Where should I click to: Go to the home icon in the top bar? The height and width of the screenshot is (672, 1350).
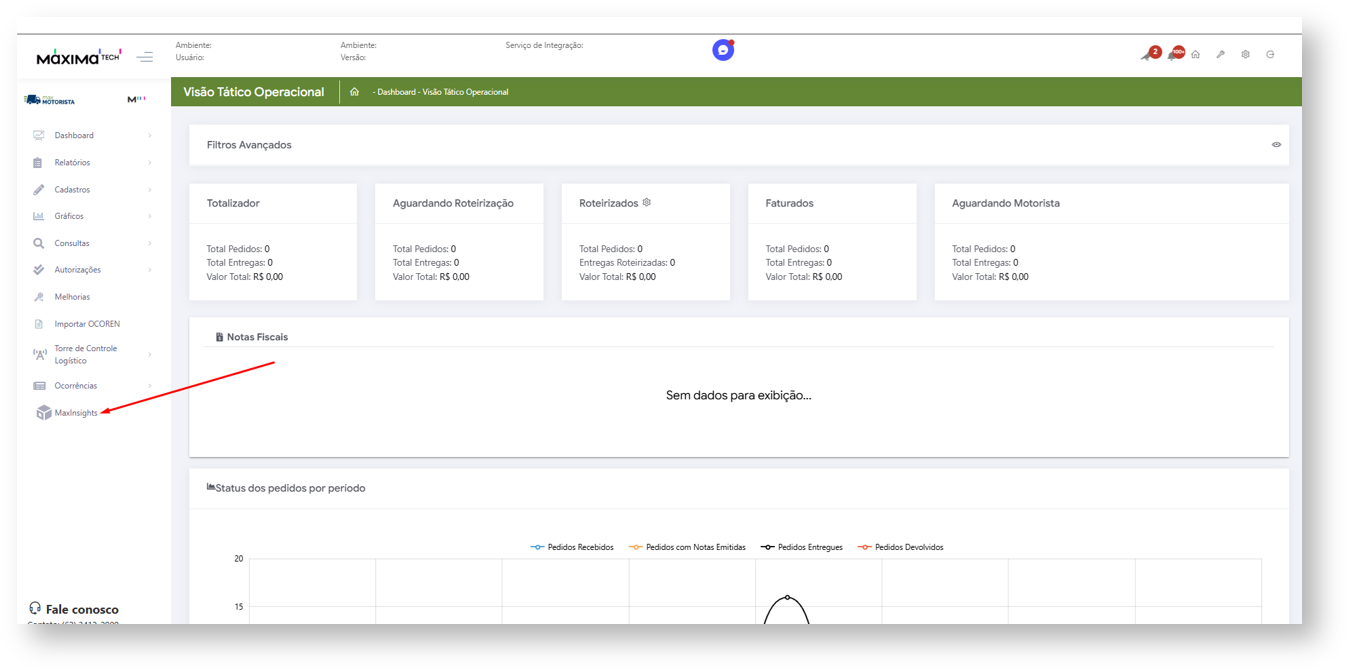(x=1195, y=54)
